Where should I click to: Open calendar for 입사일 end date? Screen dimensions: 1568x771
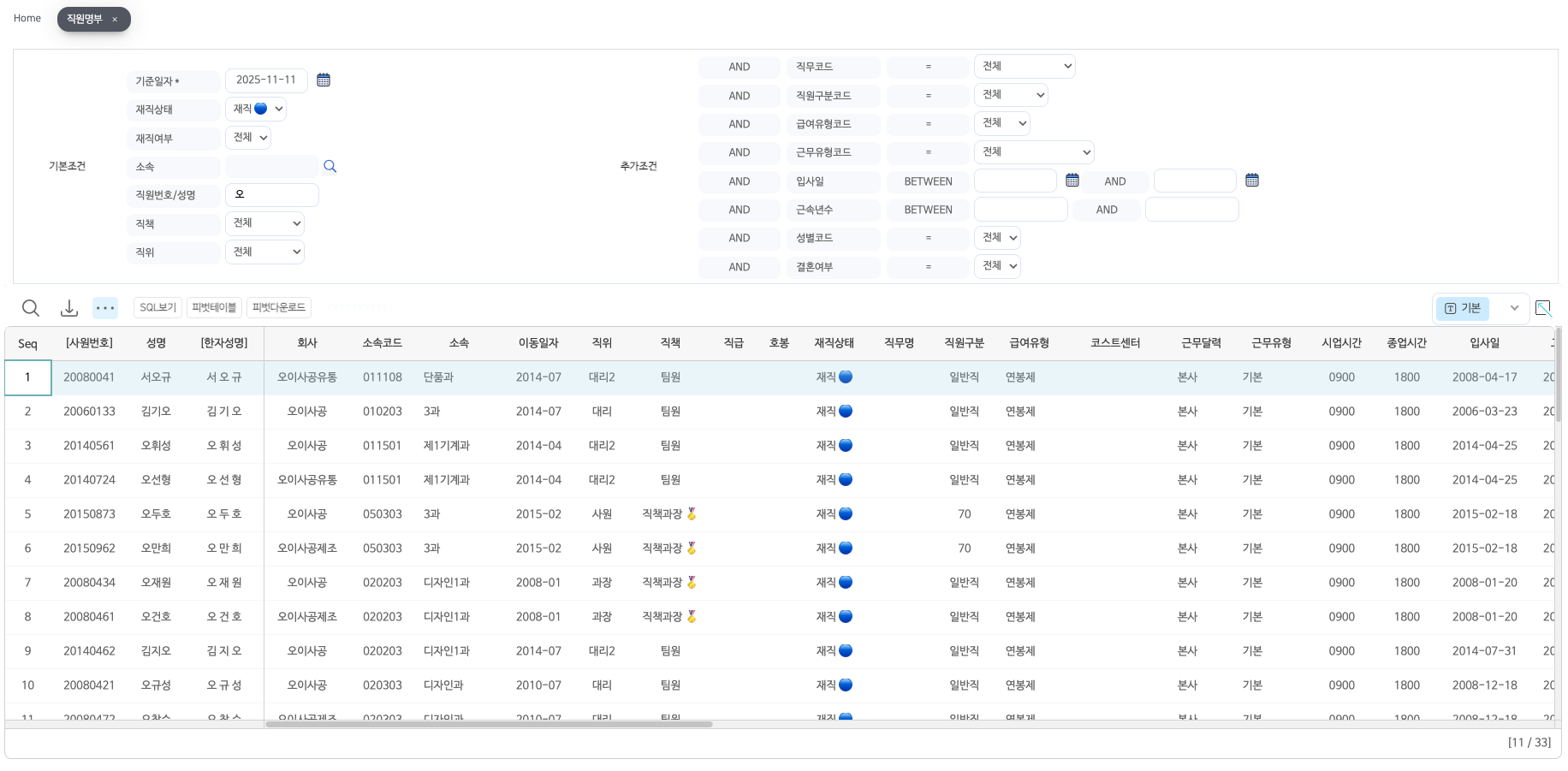pos(1251,181)
